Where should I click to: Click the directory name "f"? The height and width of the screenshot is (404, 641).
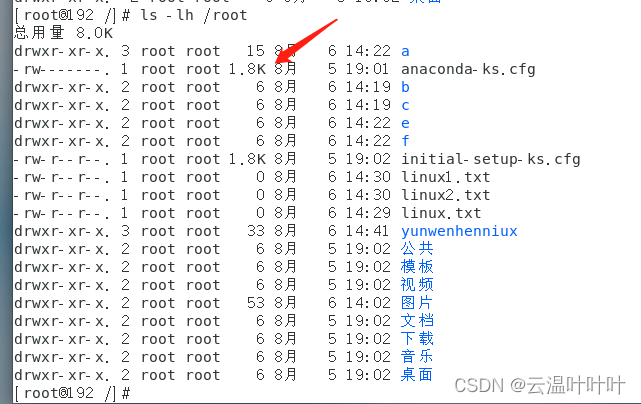pos(405,141)
